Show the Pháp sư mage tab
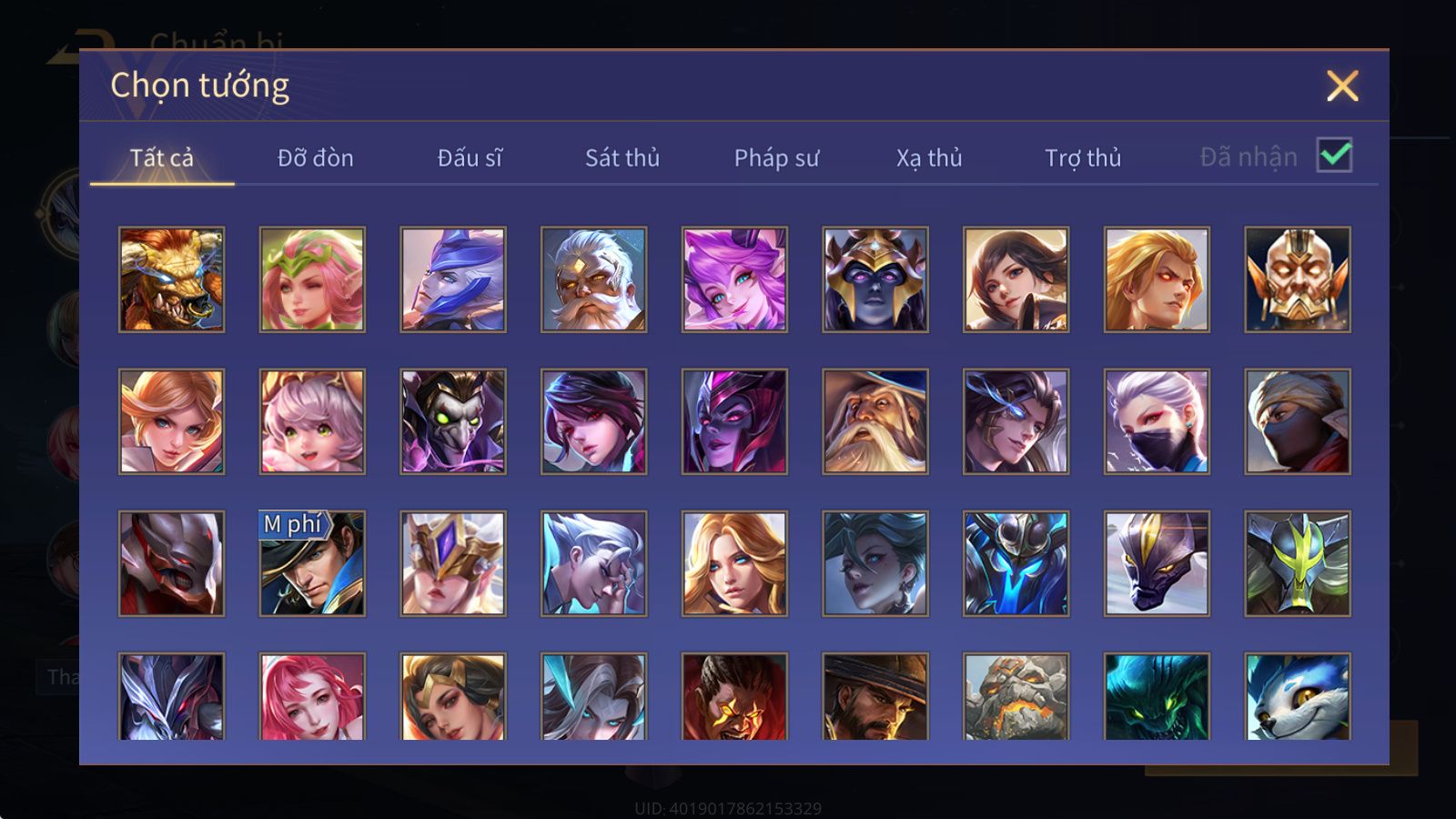The image size is (1456, 819). (776, 157)
